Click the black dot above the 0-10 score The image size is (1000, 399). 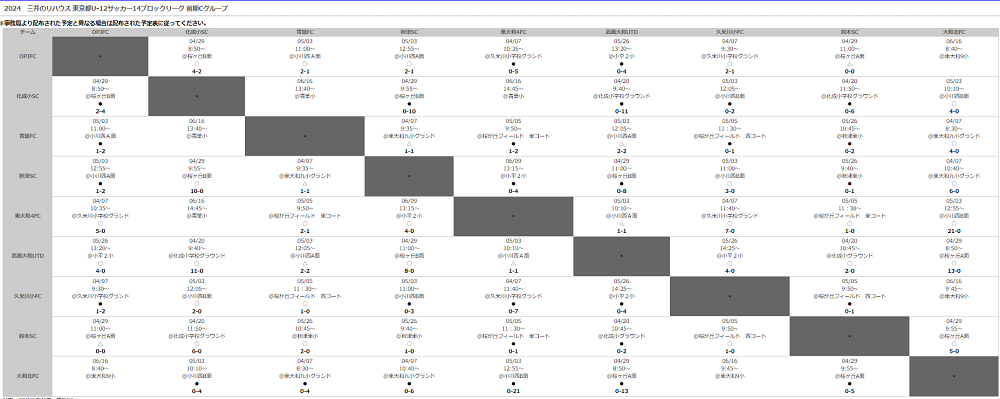tap(409, 103)
